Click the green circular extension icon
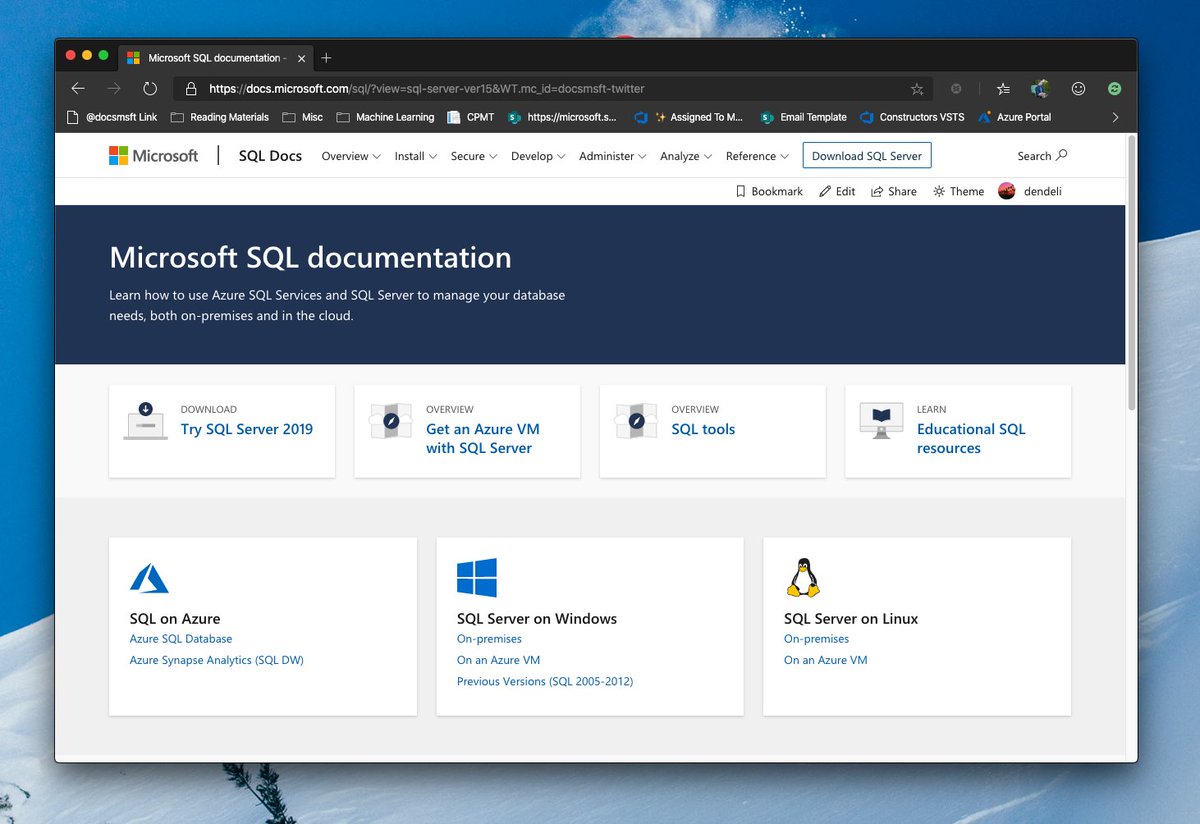Viewport: 1200px width, 824px height. pos(1114,88)
